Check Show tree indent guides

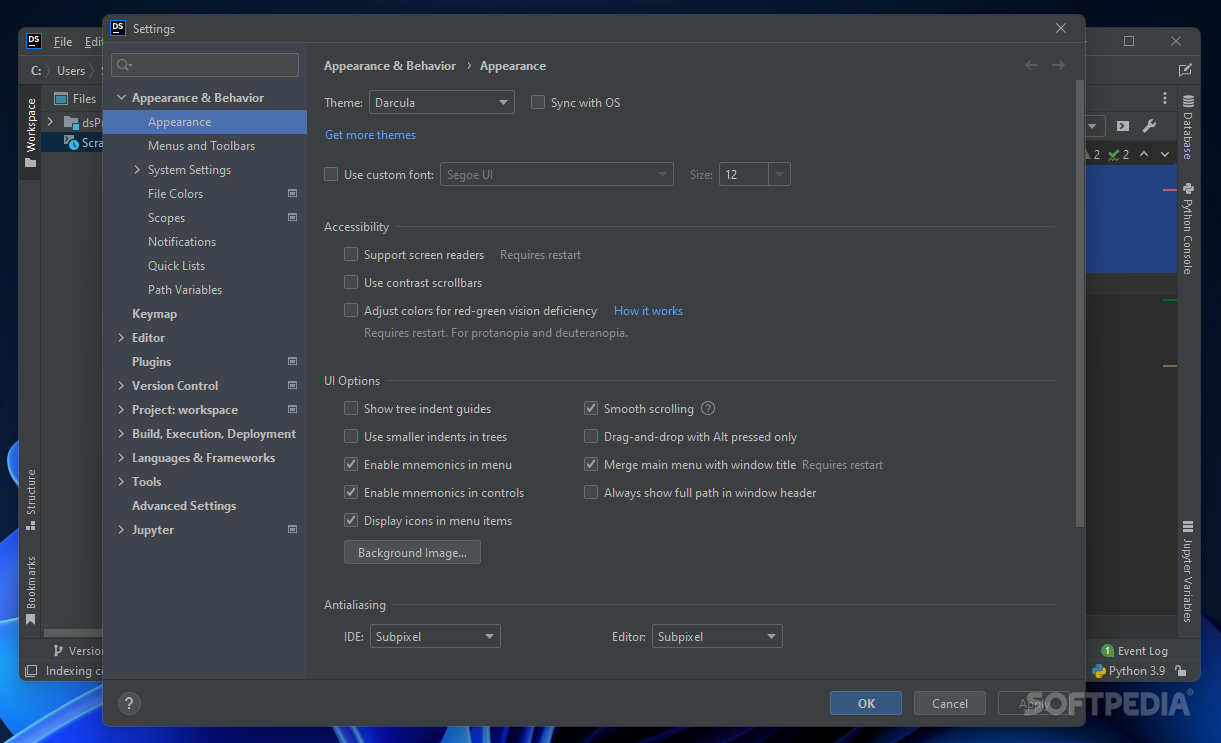pos(351,408)
